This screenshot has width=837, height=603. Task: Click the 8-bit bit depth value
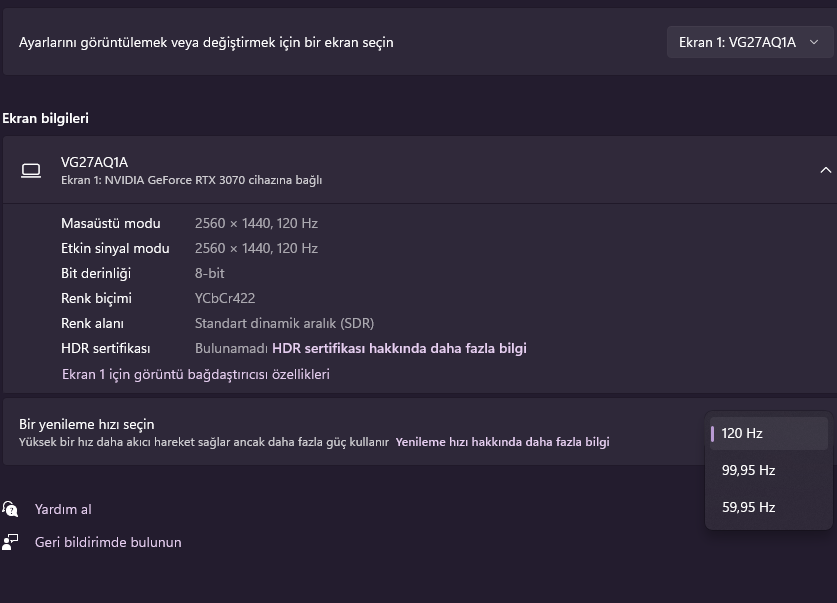coord(210,273)
